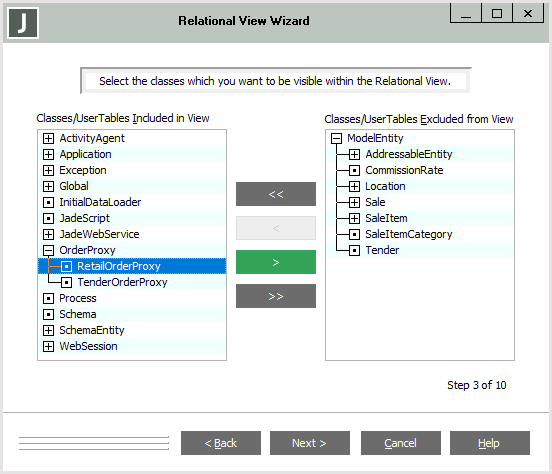This screenshot has height=474, width=552.
Task: Collapse the OrderProxy tree node
Action: [x=48, y=250]
